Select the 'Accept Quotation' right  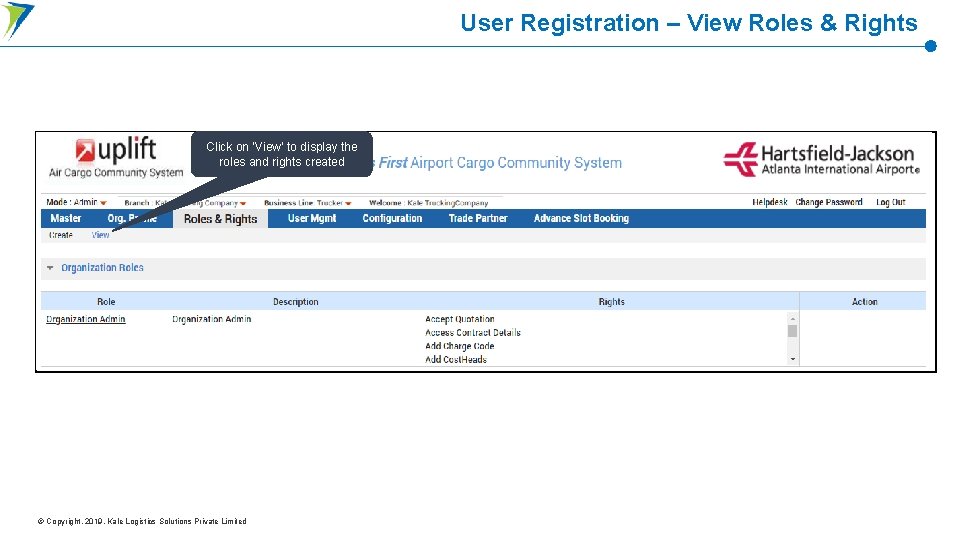(x=460, y=319)
